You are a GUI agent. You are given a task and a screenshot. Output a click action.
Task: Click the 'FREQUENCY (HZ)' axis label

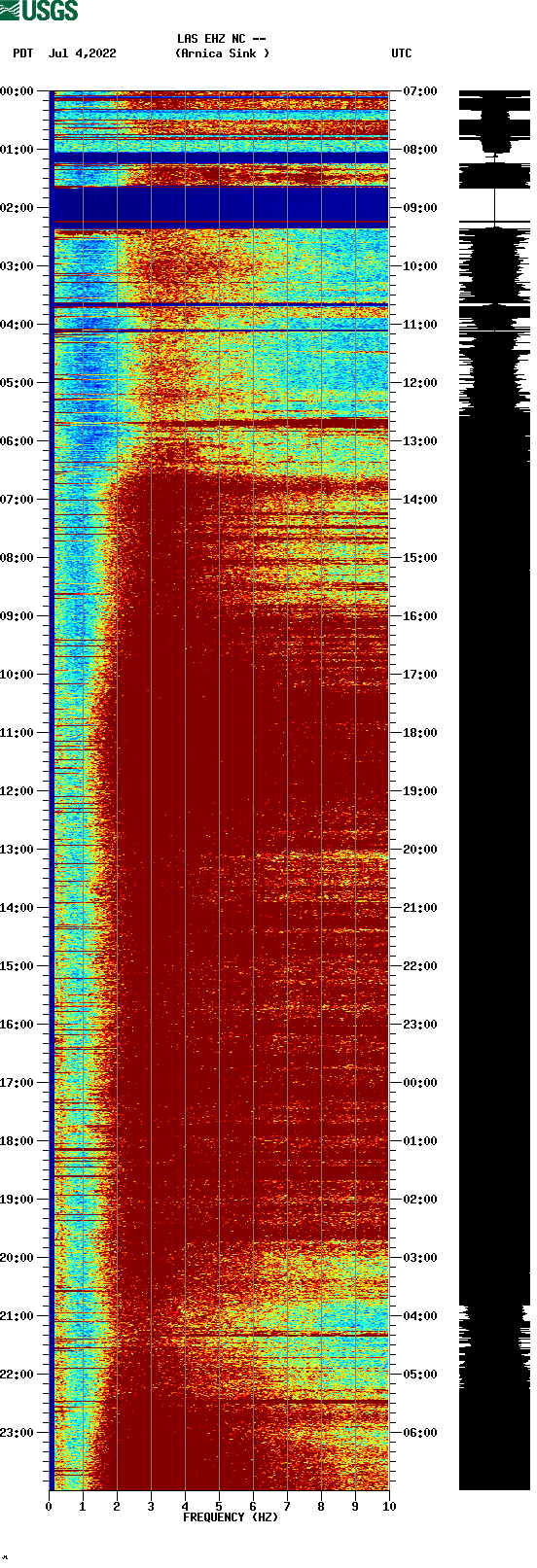click(231, 1517)
